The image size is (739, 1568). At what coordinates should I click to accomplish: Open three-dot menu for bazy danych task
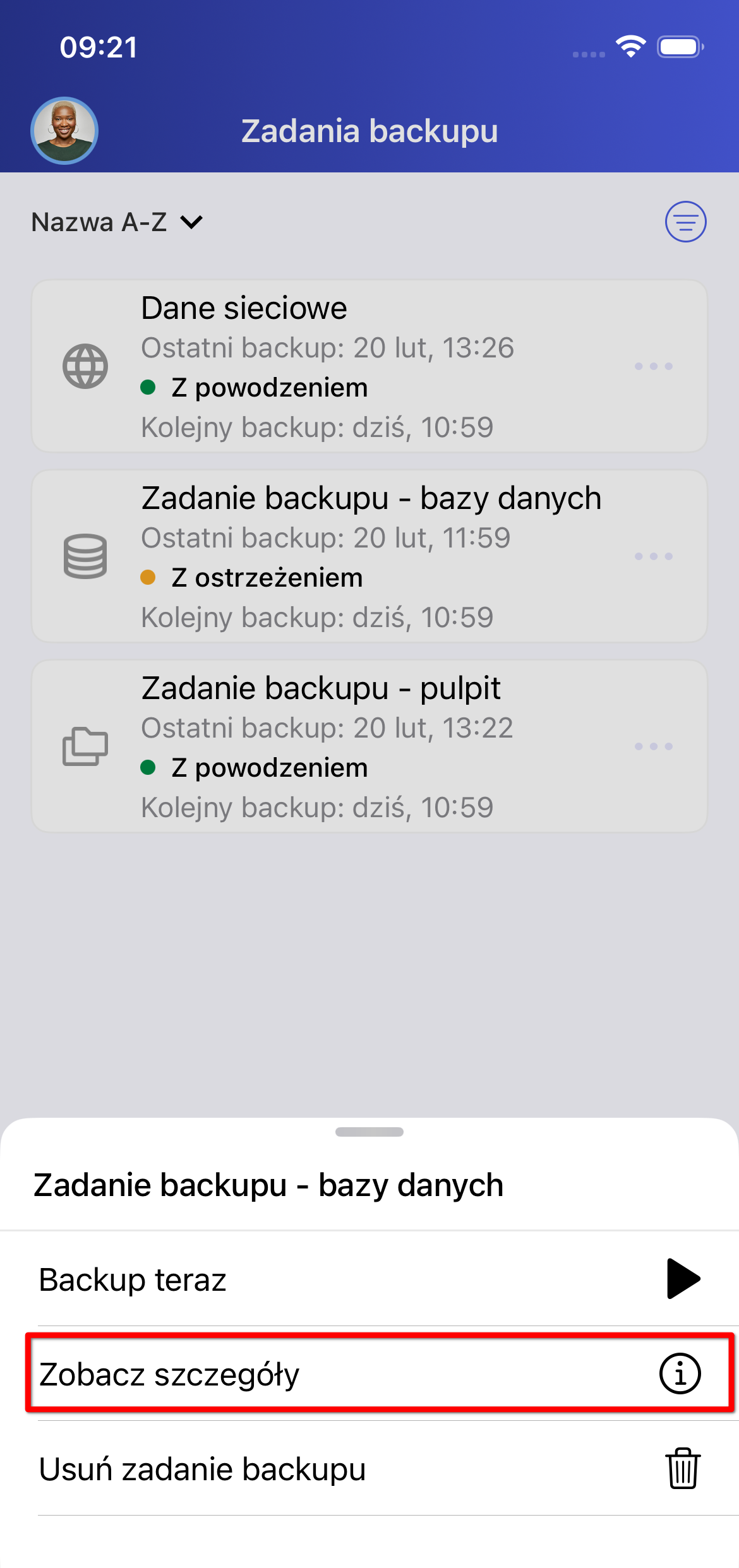pos(654,556)
